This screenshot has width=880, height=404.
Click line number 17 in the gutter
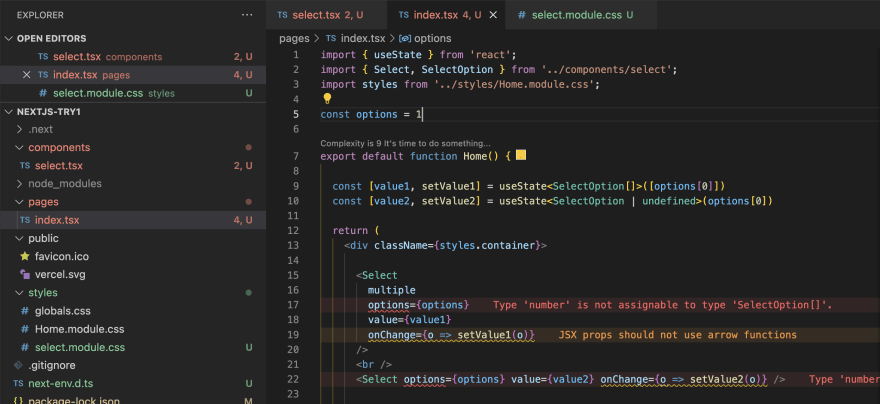(x=293, y=305)
